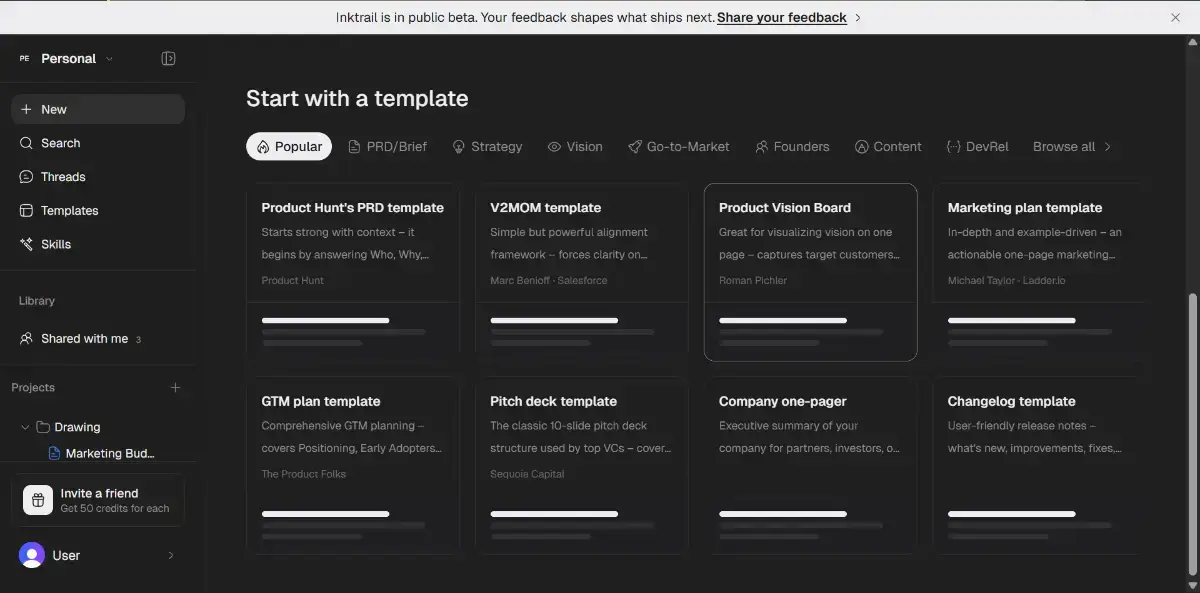Click the vertical scrollbar thumb
Image resolution: width=1200 pixels, height=593 pixels.
(1191, 433)
